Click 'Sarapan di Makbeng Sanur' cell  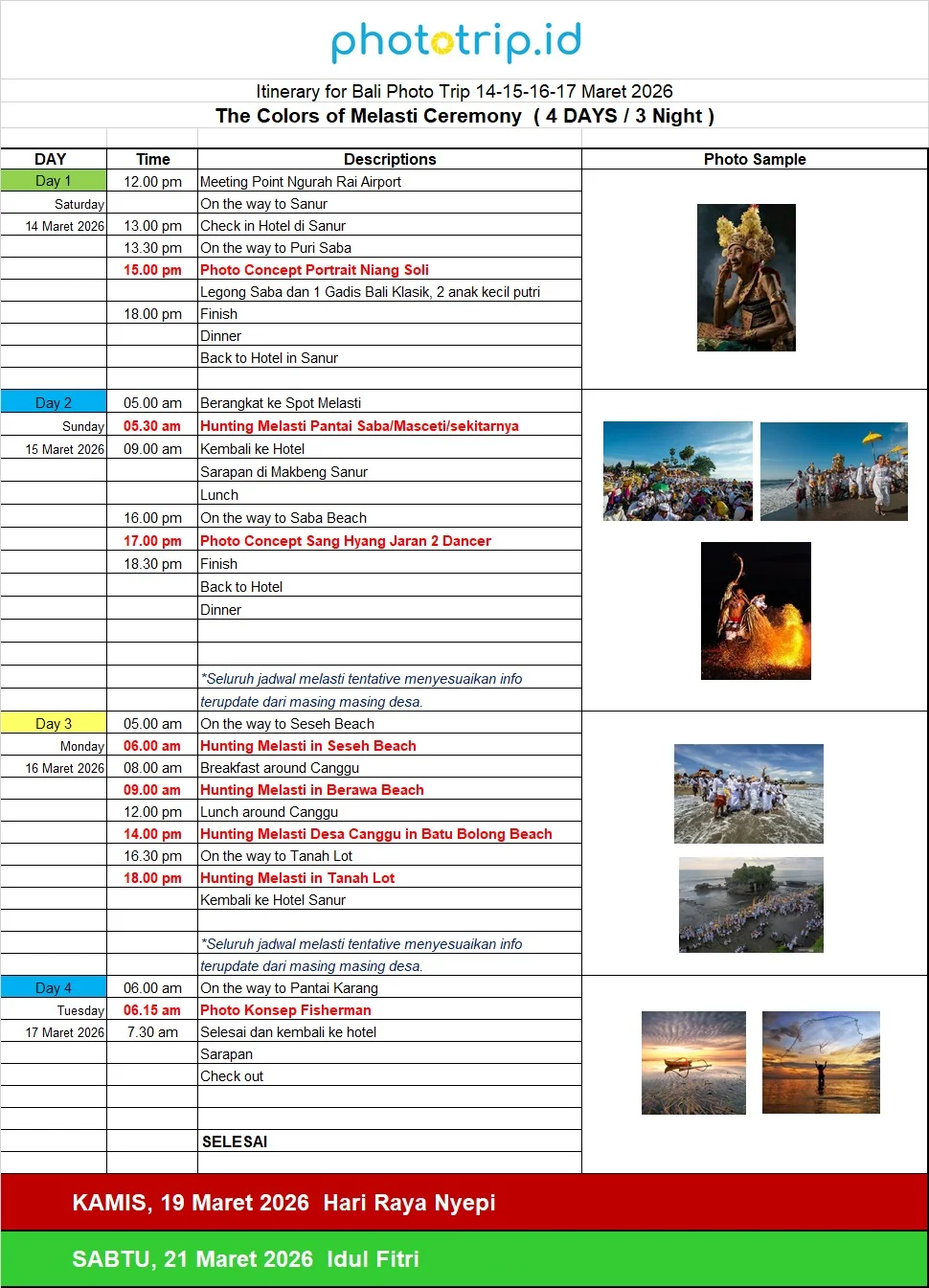point(390,471)
